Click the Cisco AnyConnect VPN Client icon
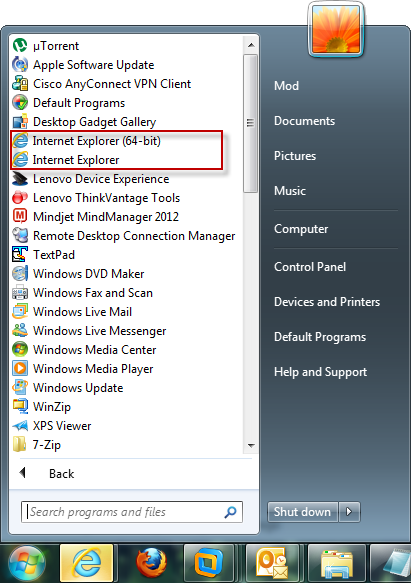 click(20, 84)
